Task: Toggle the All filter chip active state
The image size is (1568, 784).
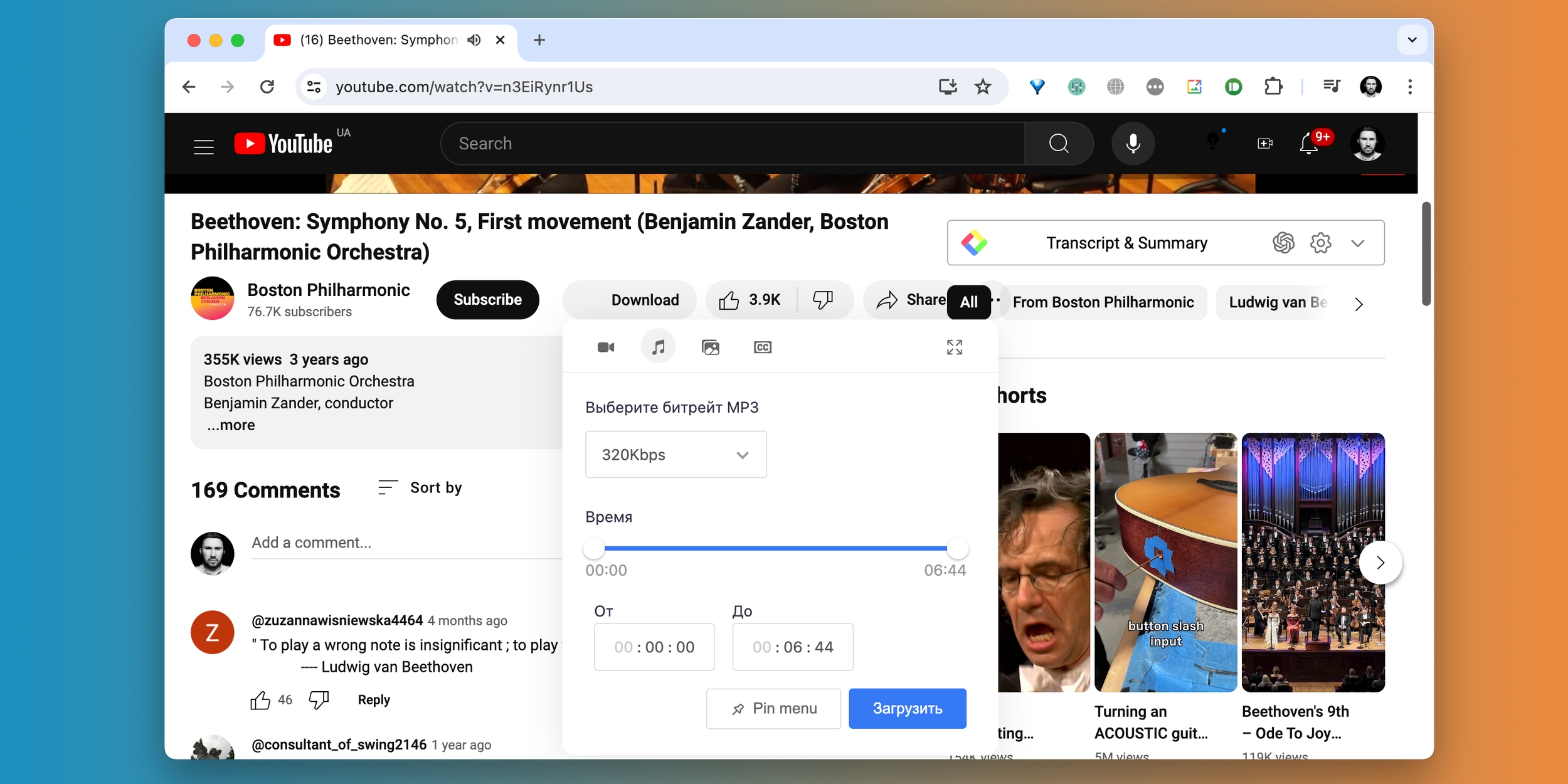Action: (967, 301)
